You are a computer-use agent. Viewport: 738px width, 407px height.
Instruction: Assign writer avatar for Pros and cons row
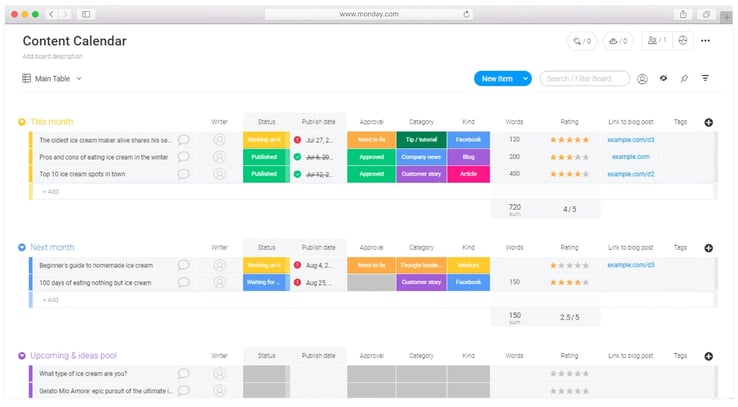219,157
